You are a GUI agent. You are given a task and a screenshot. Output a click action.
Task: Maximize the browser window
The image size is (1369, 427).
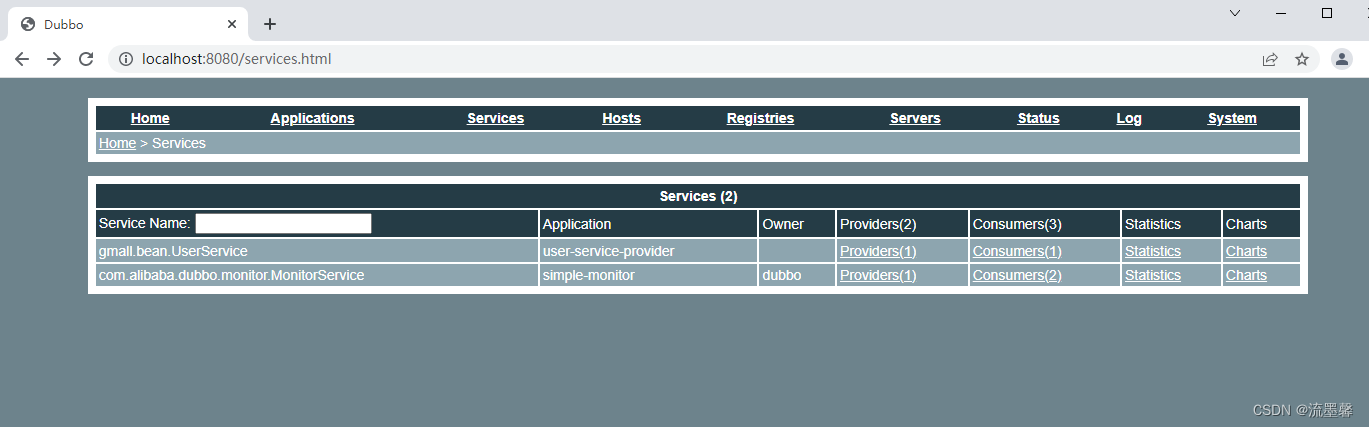(1327, 13)
